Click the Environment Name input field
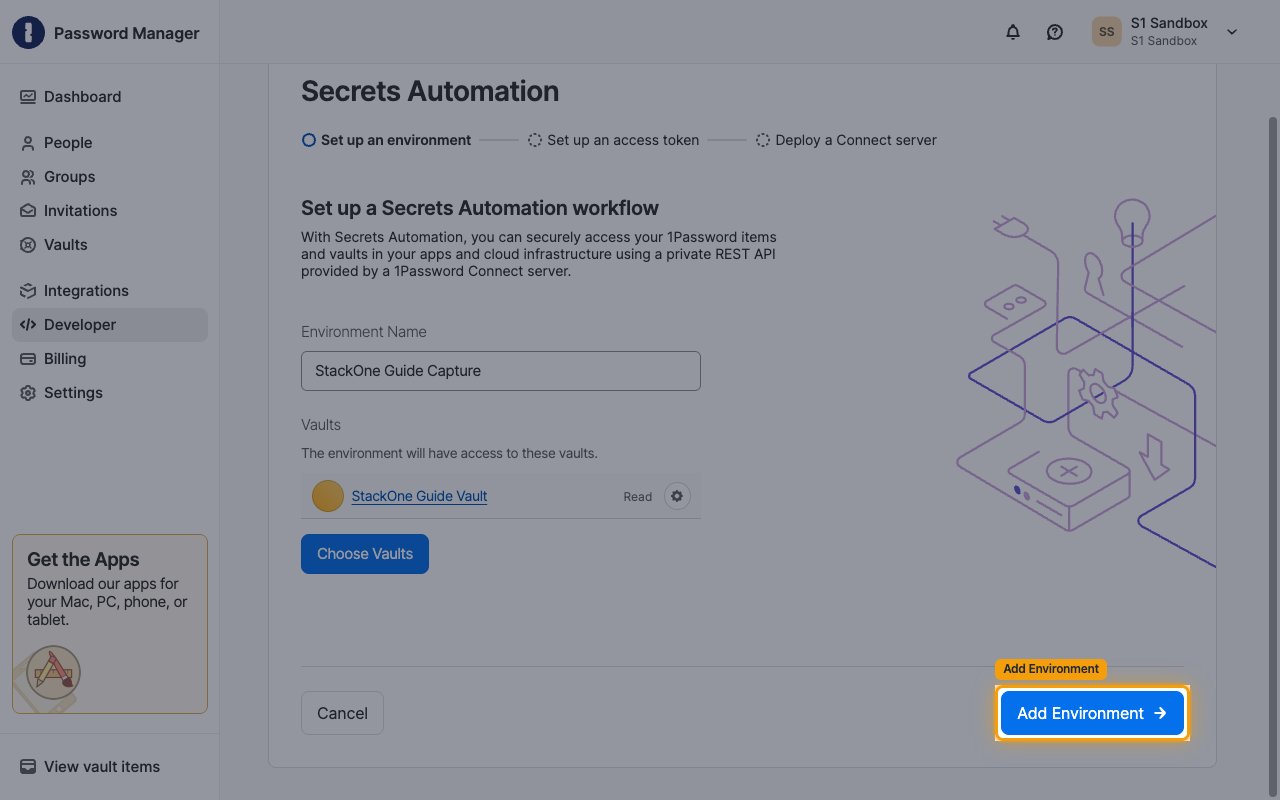The width and height of the screenshot is (1280, 800). [501, 371]
